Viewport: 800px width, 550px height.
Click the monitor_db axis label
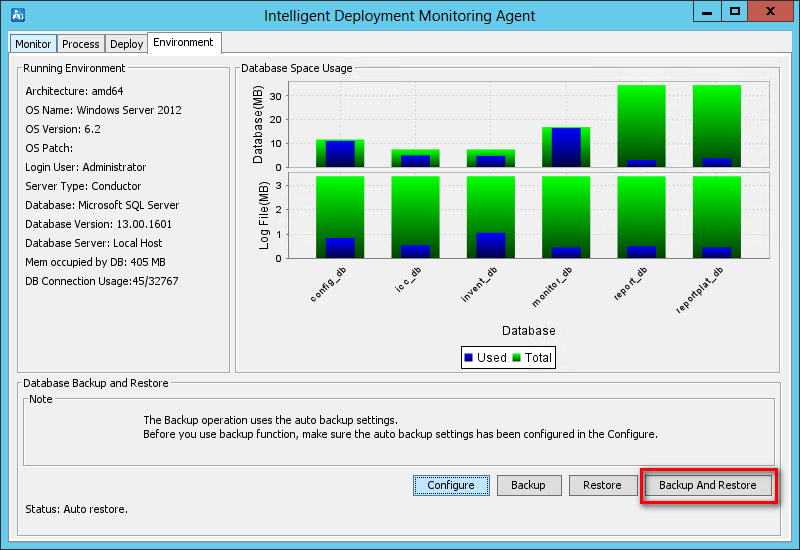pyautogui.click(x=552, y=287)
